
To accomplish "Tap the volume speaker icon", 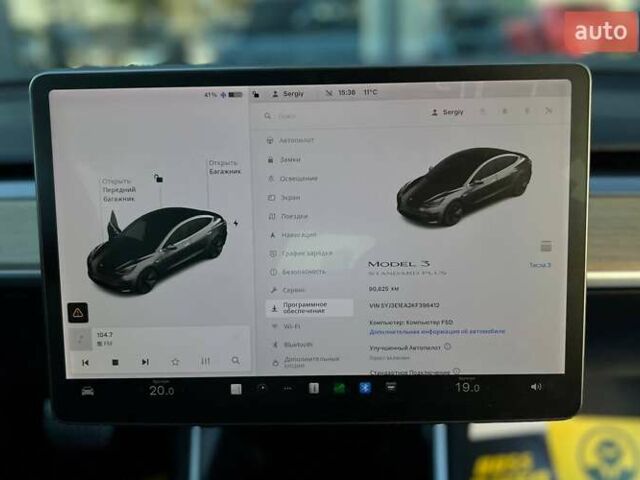I will (536, 387).
